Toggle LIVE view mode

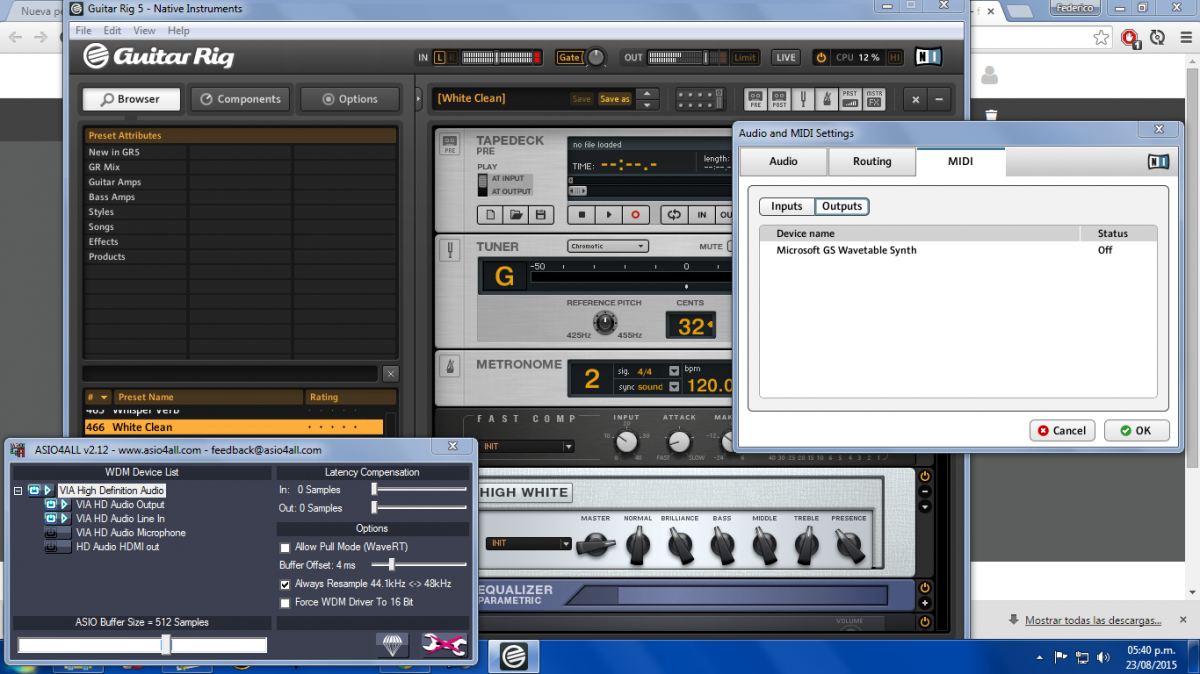[x=786, y=57]
